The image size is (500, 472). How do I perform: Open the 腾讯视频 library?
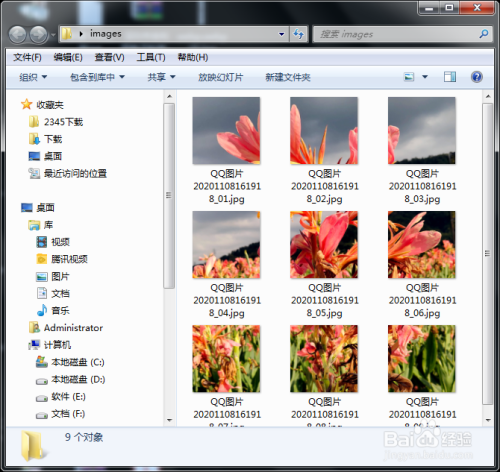[62, 259]
